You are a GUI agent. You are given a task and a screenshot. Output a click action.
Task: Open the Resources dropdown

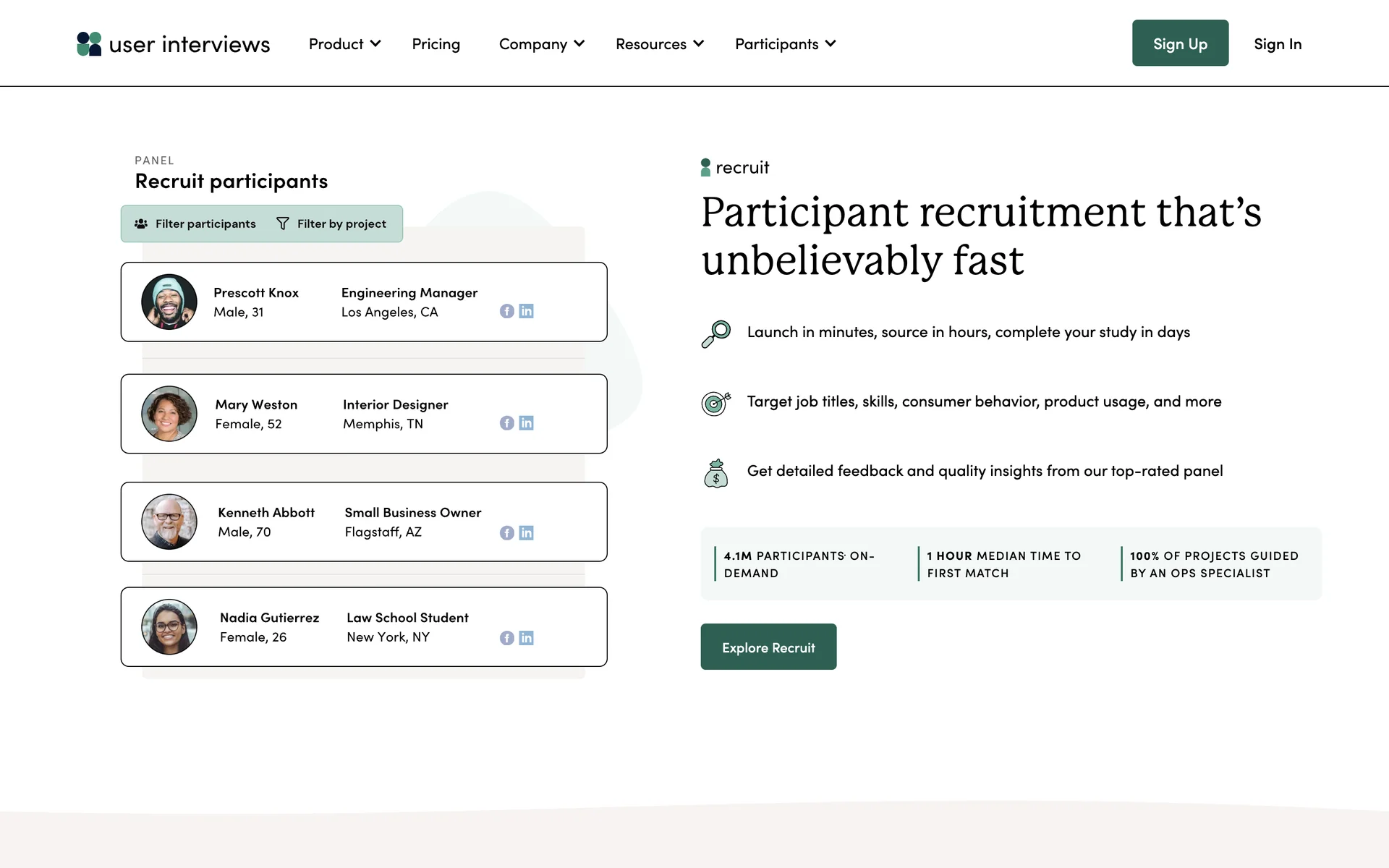pos(659,44)
